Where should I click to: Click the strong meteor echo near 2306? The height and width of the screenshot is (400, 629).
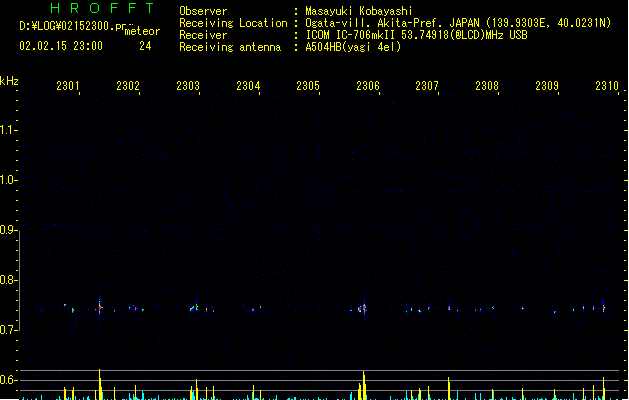tap(363, 309)
